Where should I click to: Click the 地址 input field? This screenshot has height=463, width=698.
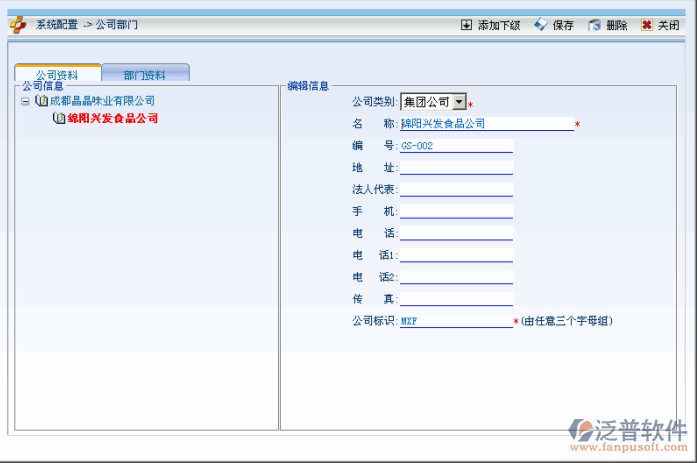[456, 168]
